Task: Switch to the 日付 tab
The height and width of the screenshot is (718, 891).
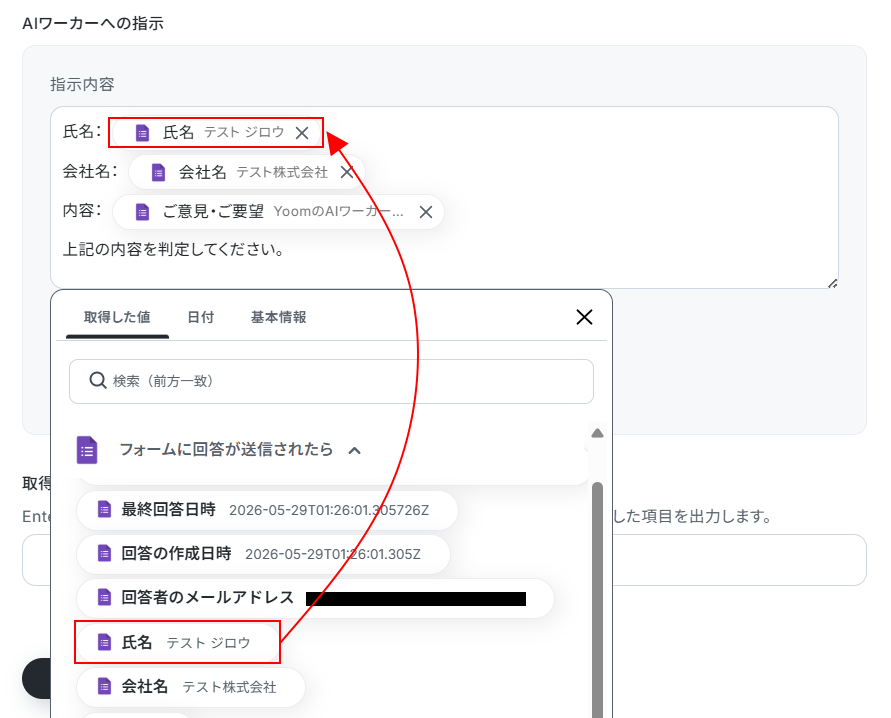Action: [201, 317]
